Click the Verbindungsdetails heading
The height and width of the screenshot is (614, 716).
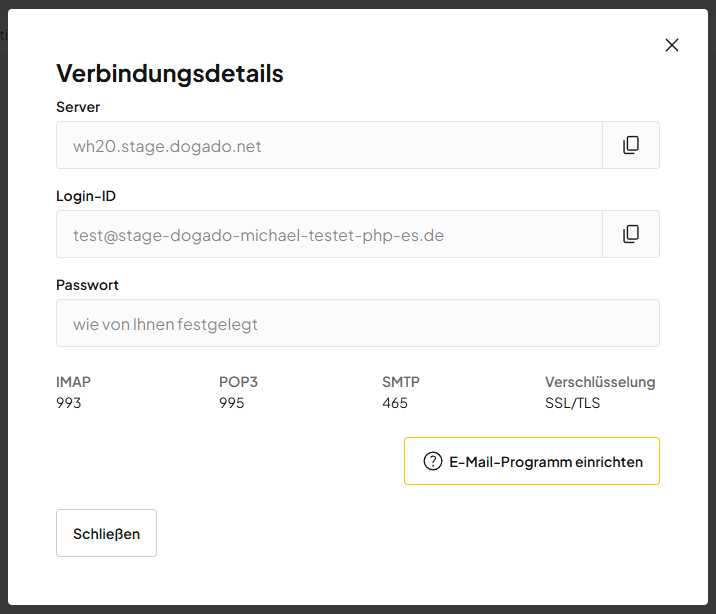[170, 73]
